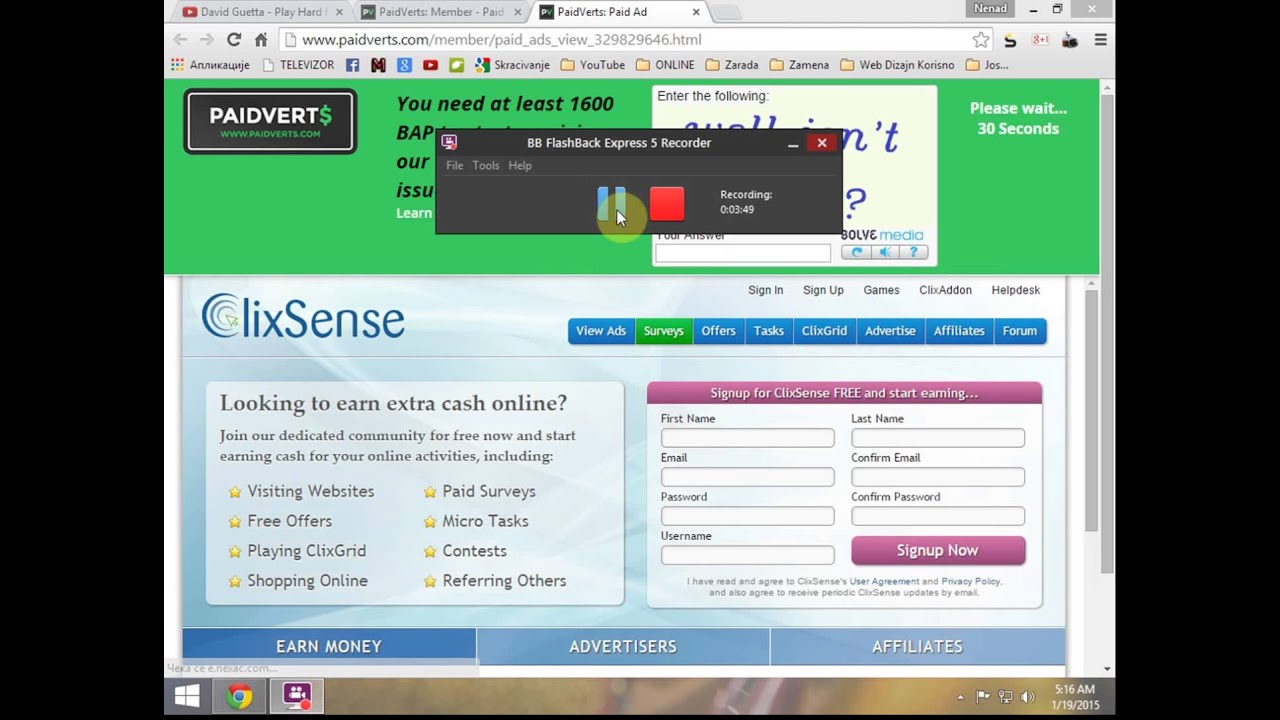Open the Gmail bookmark icon
This screenshot has height=720, width=1280.
378,65
